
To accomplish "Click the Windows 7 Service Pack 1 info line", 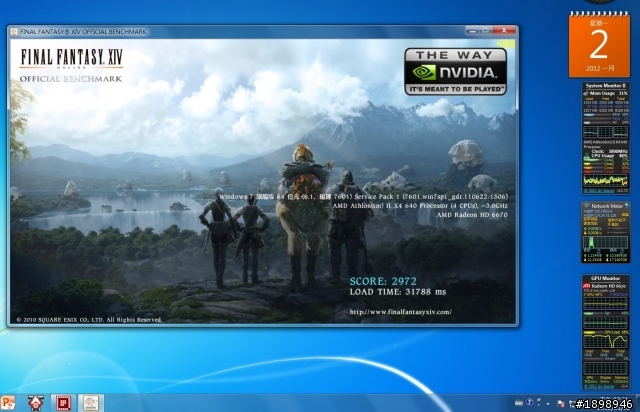I will [x=363, y=197].
